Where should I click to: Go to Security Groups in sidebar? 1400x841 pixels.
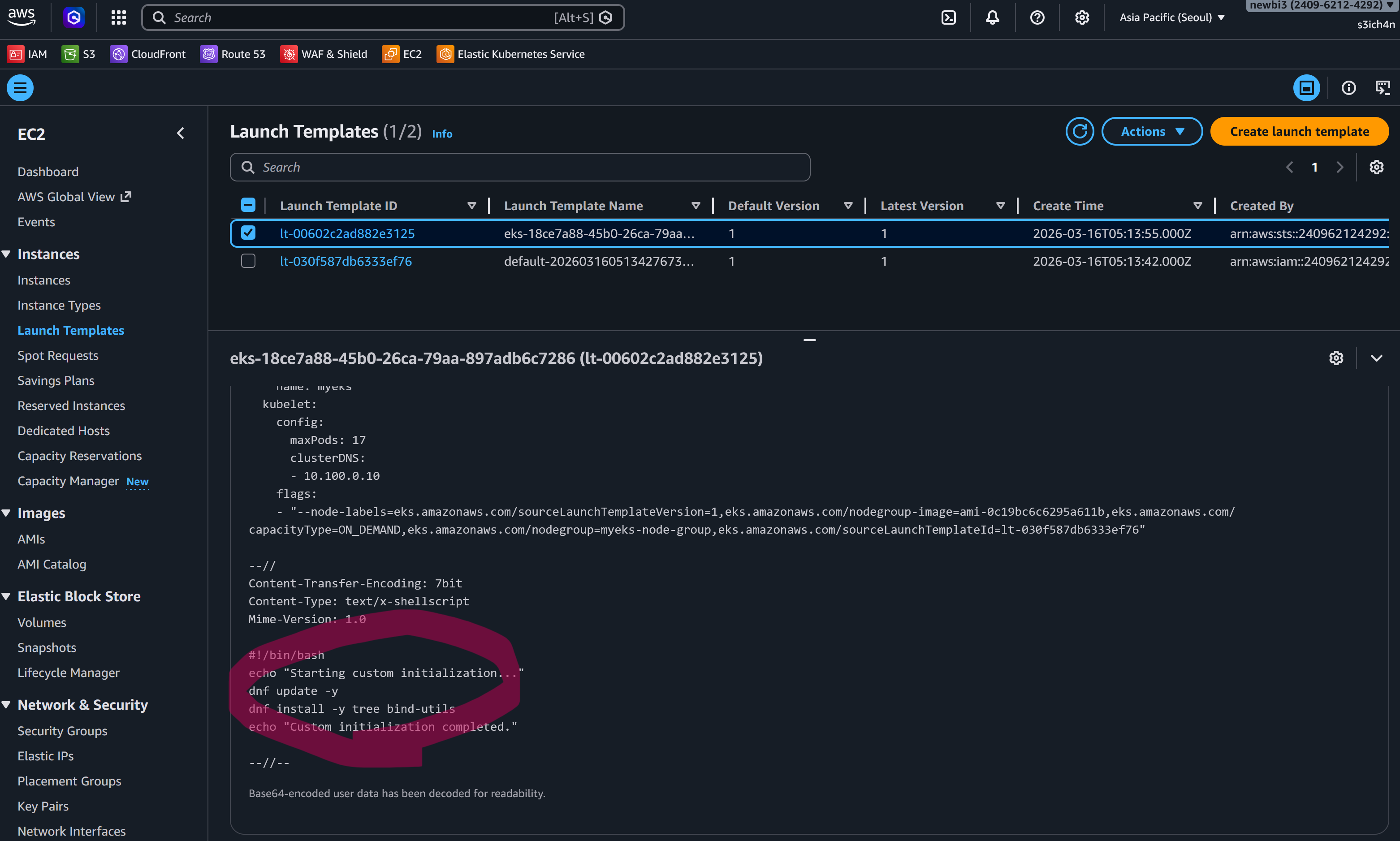pos(62,730)
